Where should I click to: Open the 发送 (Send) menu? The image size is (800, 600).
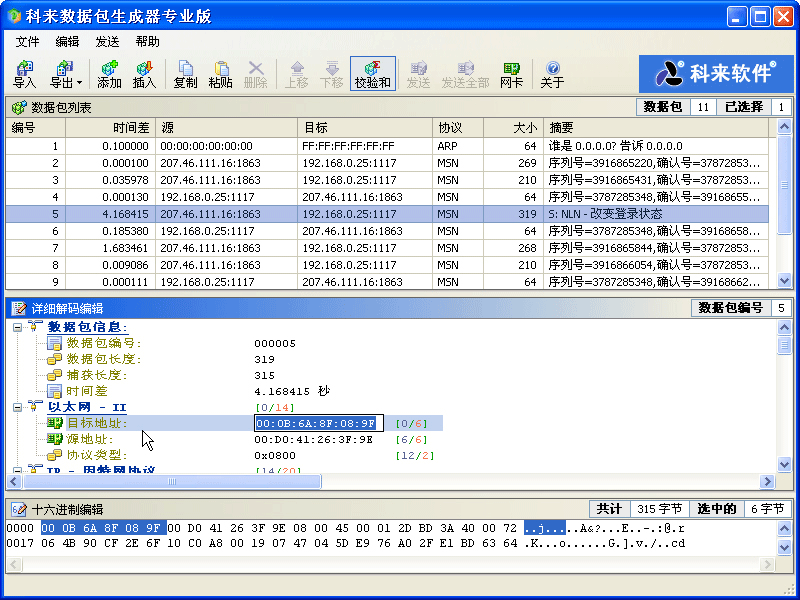point(107,41)
